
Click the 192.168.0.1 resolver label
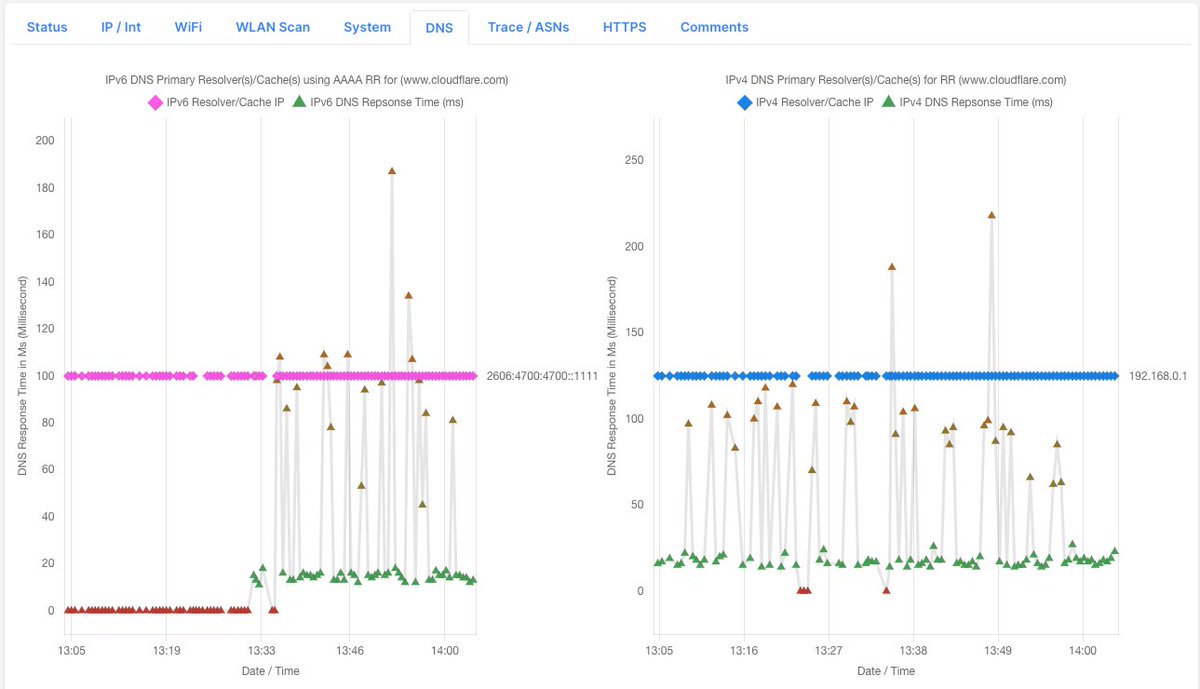[1158, 374]
